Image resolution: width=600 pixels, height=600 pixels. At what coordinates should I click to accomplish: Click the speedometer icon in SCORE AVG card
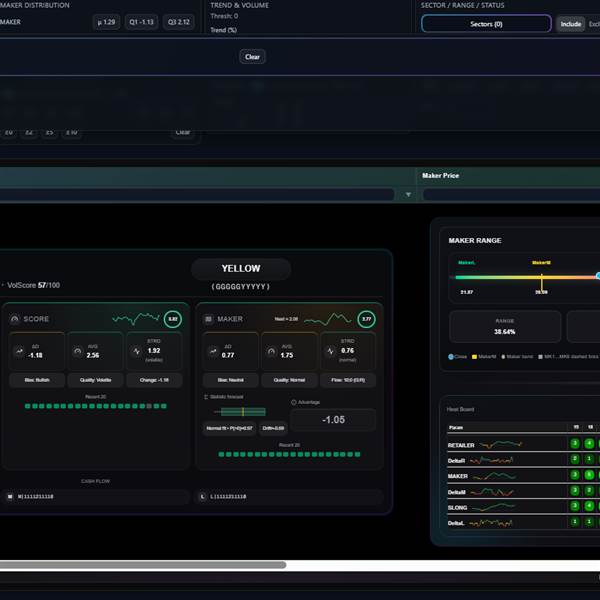[79, 351]
